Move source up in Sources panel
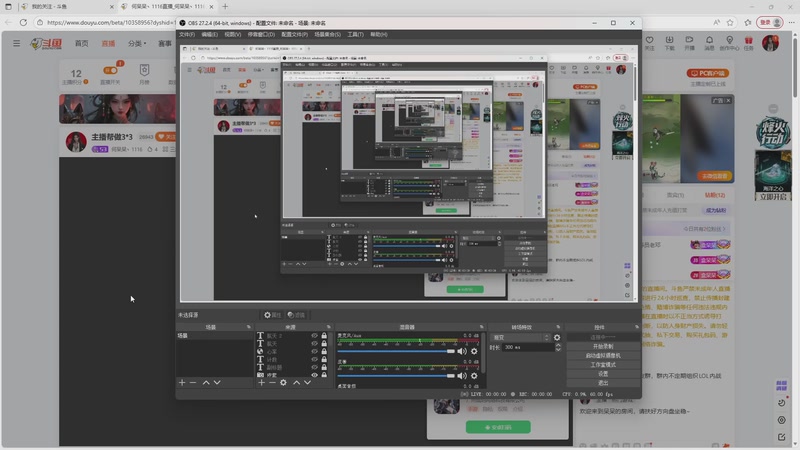Screen dimensions: 800x450 coord(296,382)
